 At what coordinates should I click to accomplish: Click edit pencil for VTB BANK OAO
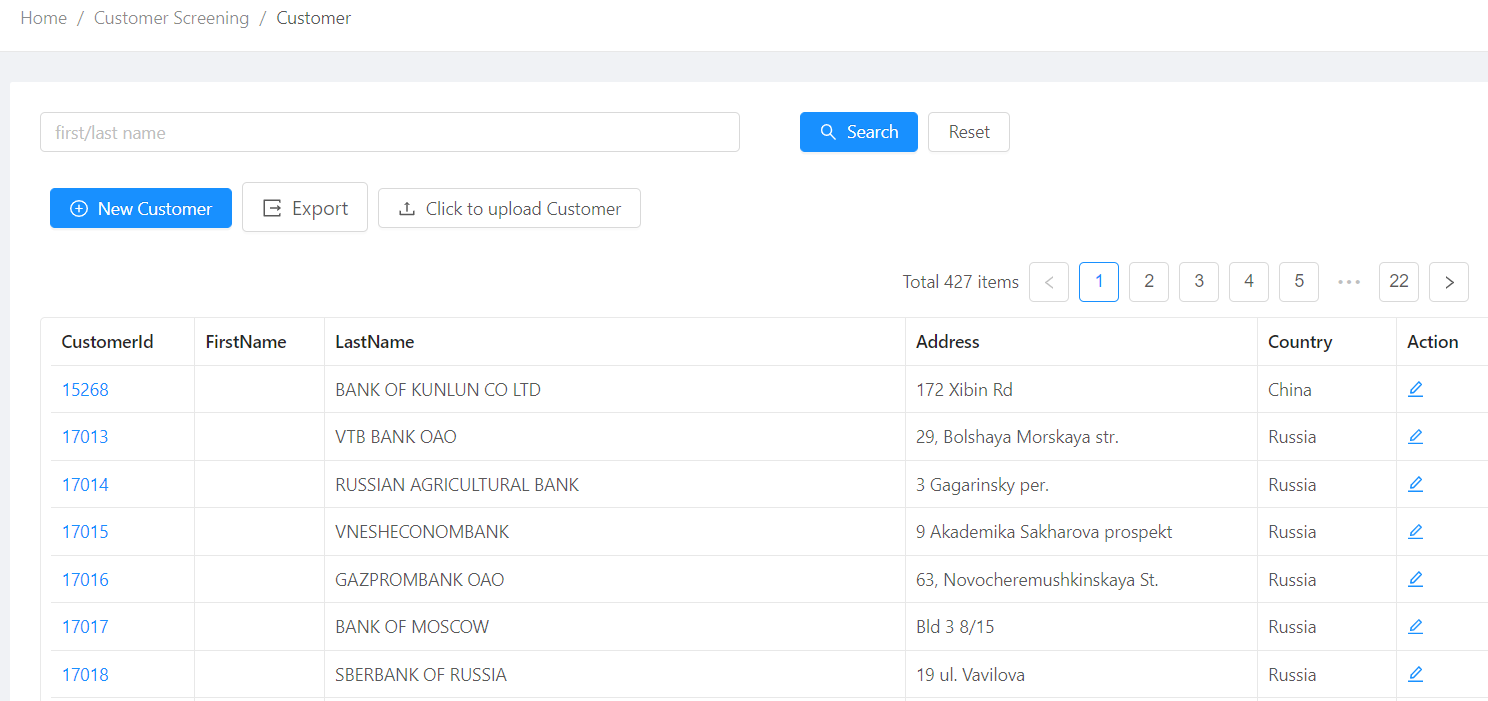click(x=1415, y=436)
